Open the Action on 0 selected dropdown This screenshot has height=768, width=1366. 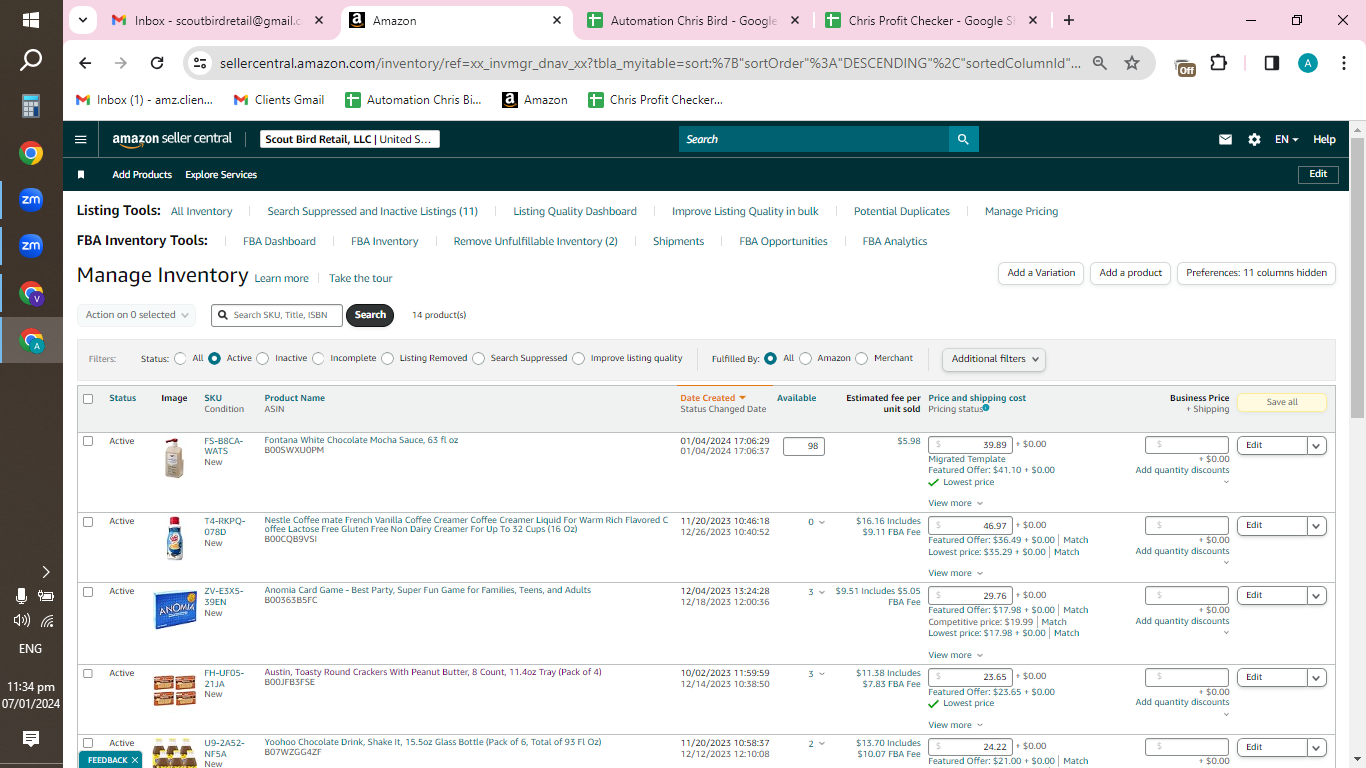pos(137,315)
